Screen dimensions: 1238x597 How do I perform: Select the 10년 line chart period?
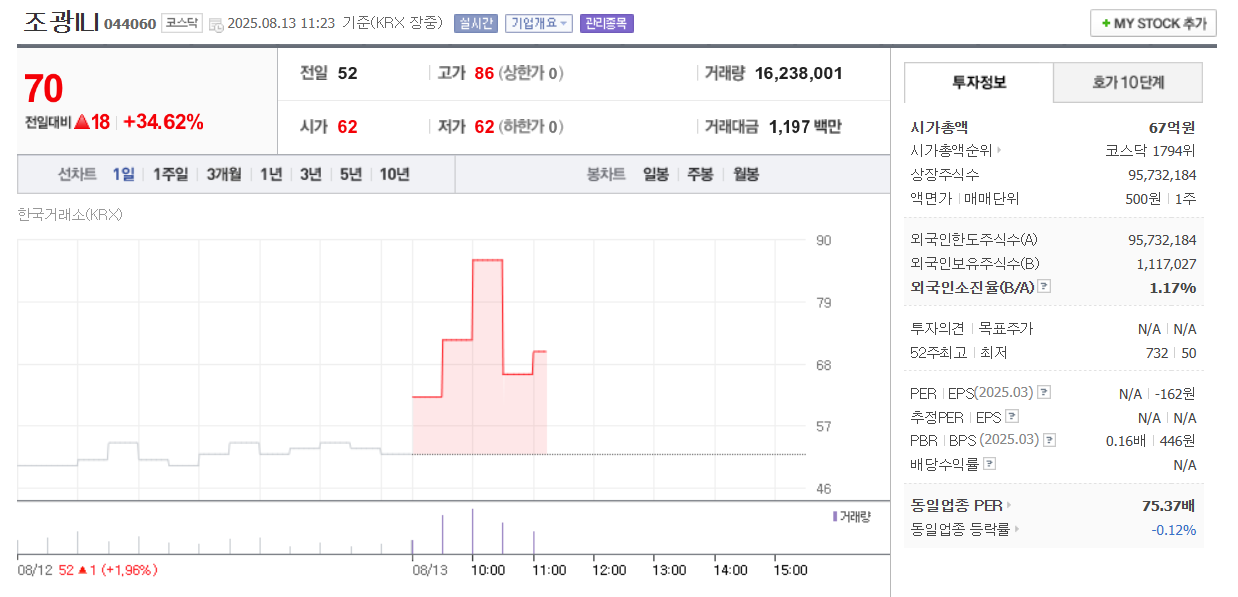tap(394, 174)
